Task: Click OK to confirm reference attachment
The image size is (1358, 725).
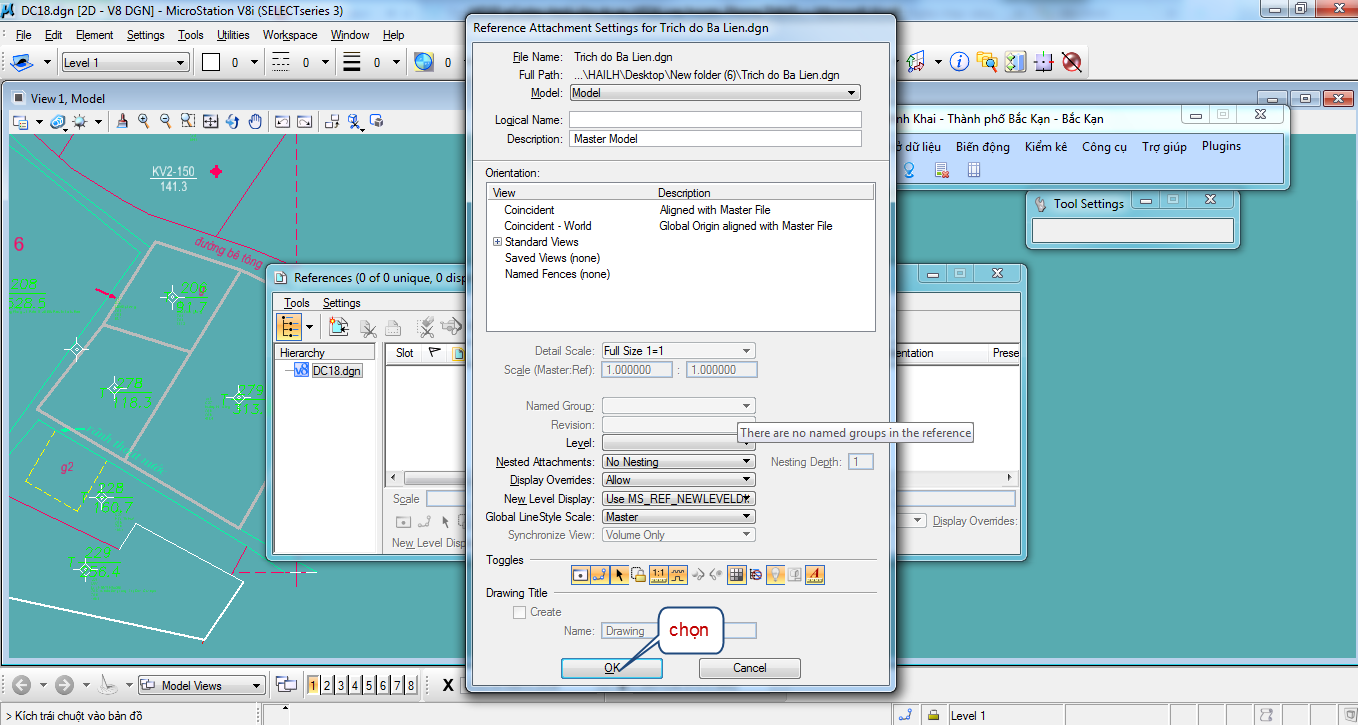Action: tap(611, 668)
